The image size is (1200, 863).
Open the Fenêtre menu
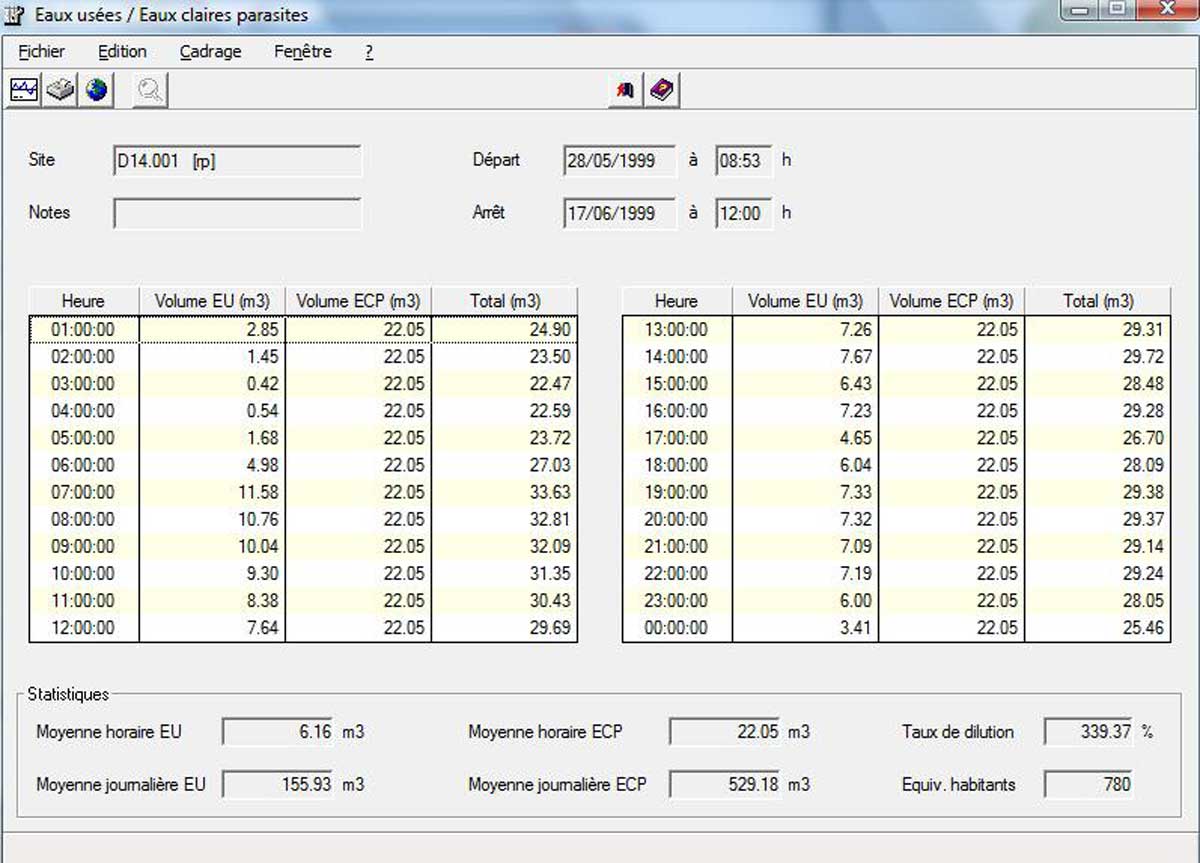302,52
